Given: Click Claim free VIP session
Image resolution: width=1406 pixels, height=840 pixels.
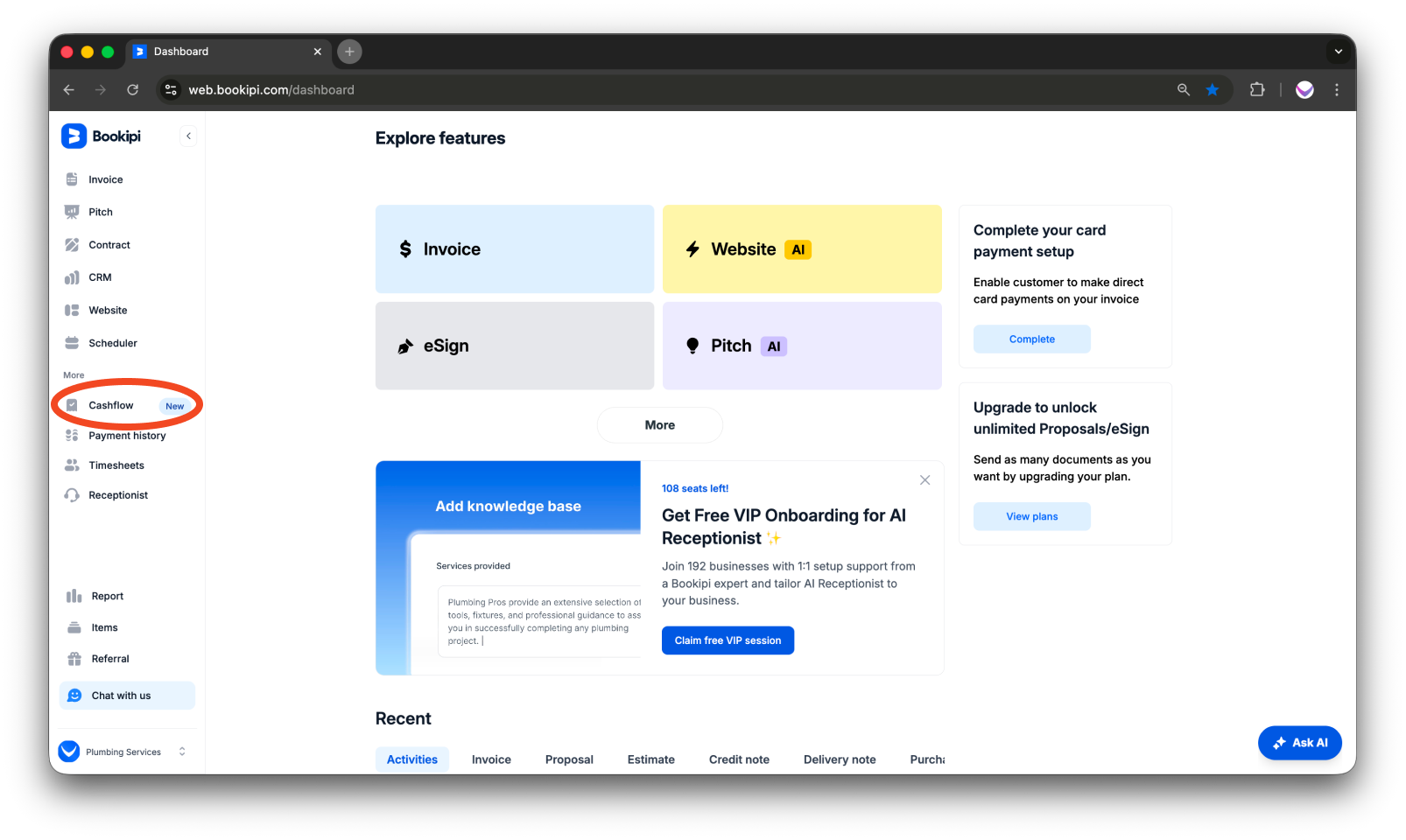Looking at the screenshot, I should point(728,640).
